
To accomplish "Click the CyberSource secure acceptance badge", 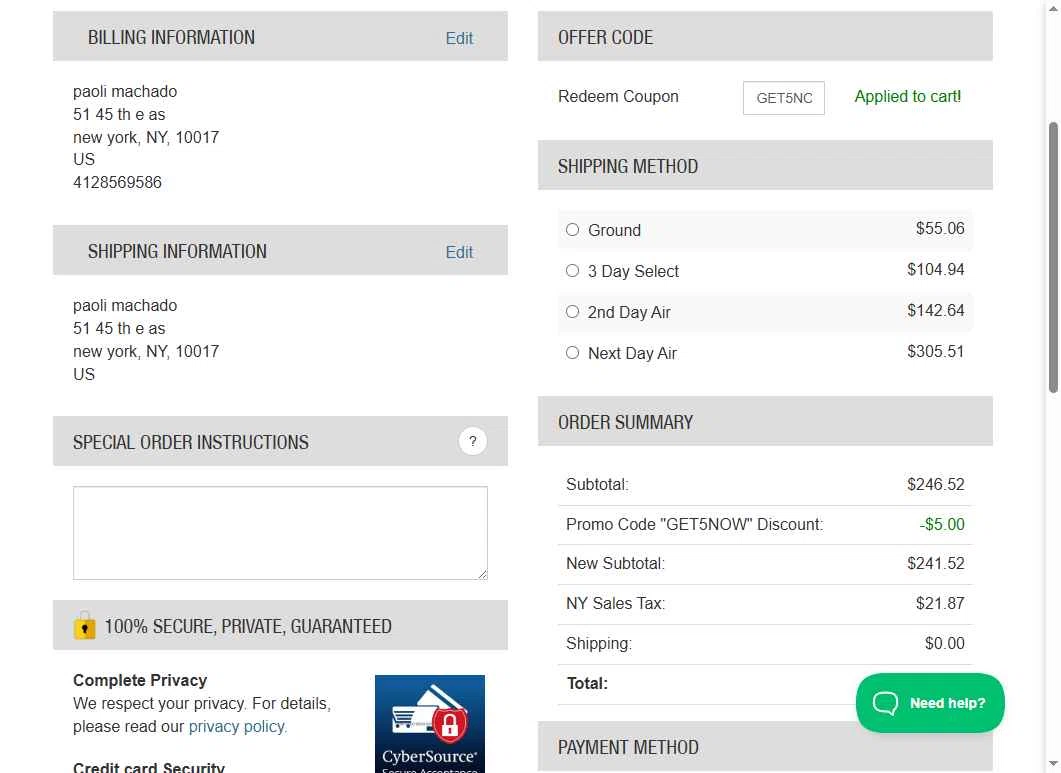I will coord(430,724).
